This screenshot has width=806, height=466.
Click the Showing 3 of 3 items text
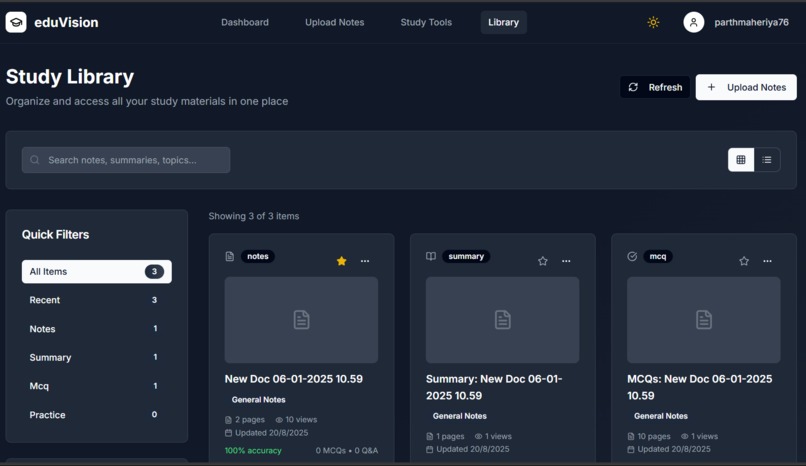[254, 216]
